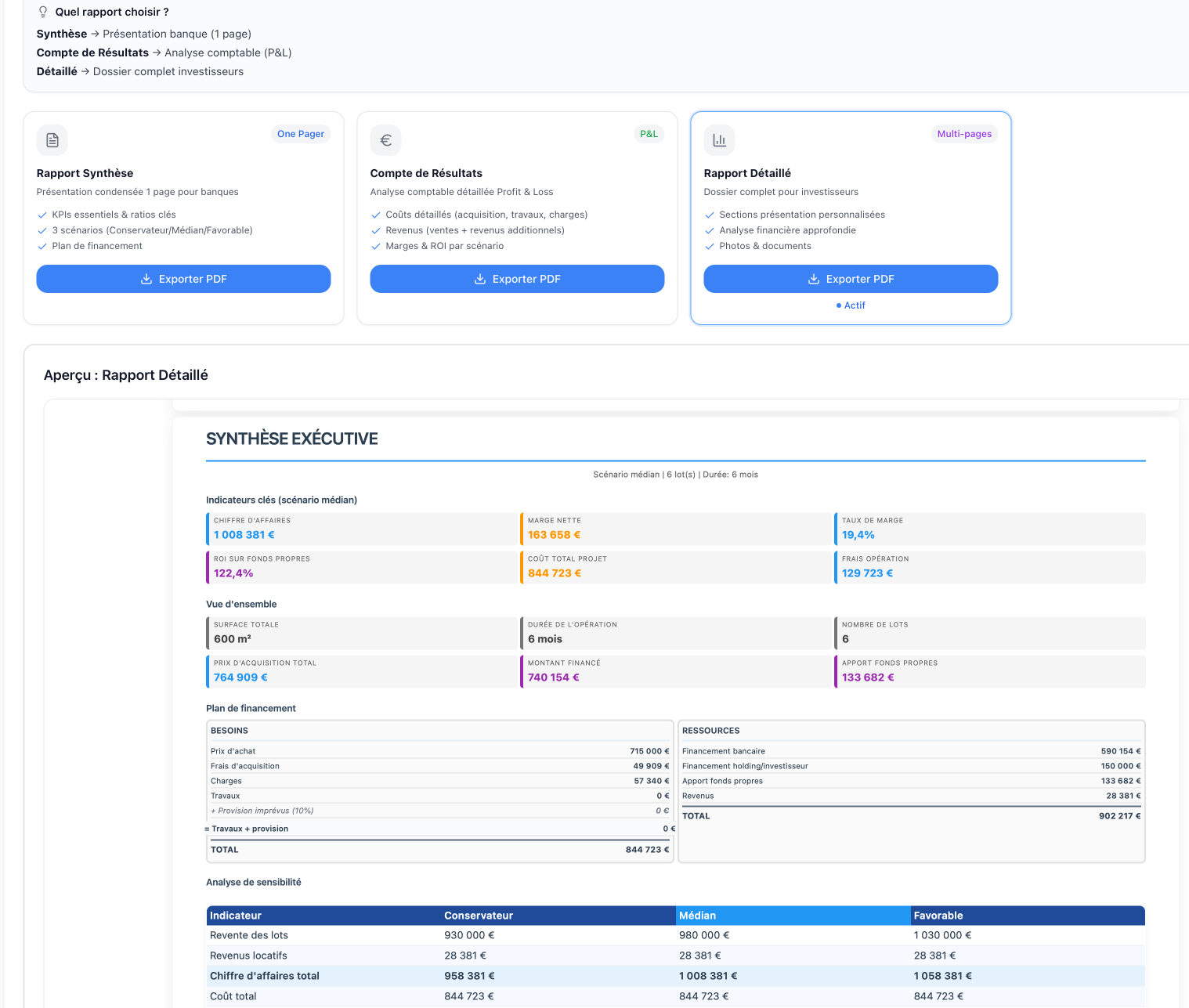Click the euro icon on Compte de Résultats card
This screenshot has height=1008, width=1189.
[x=386, y=140]
